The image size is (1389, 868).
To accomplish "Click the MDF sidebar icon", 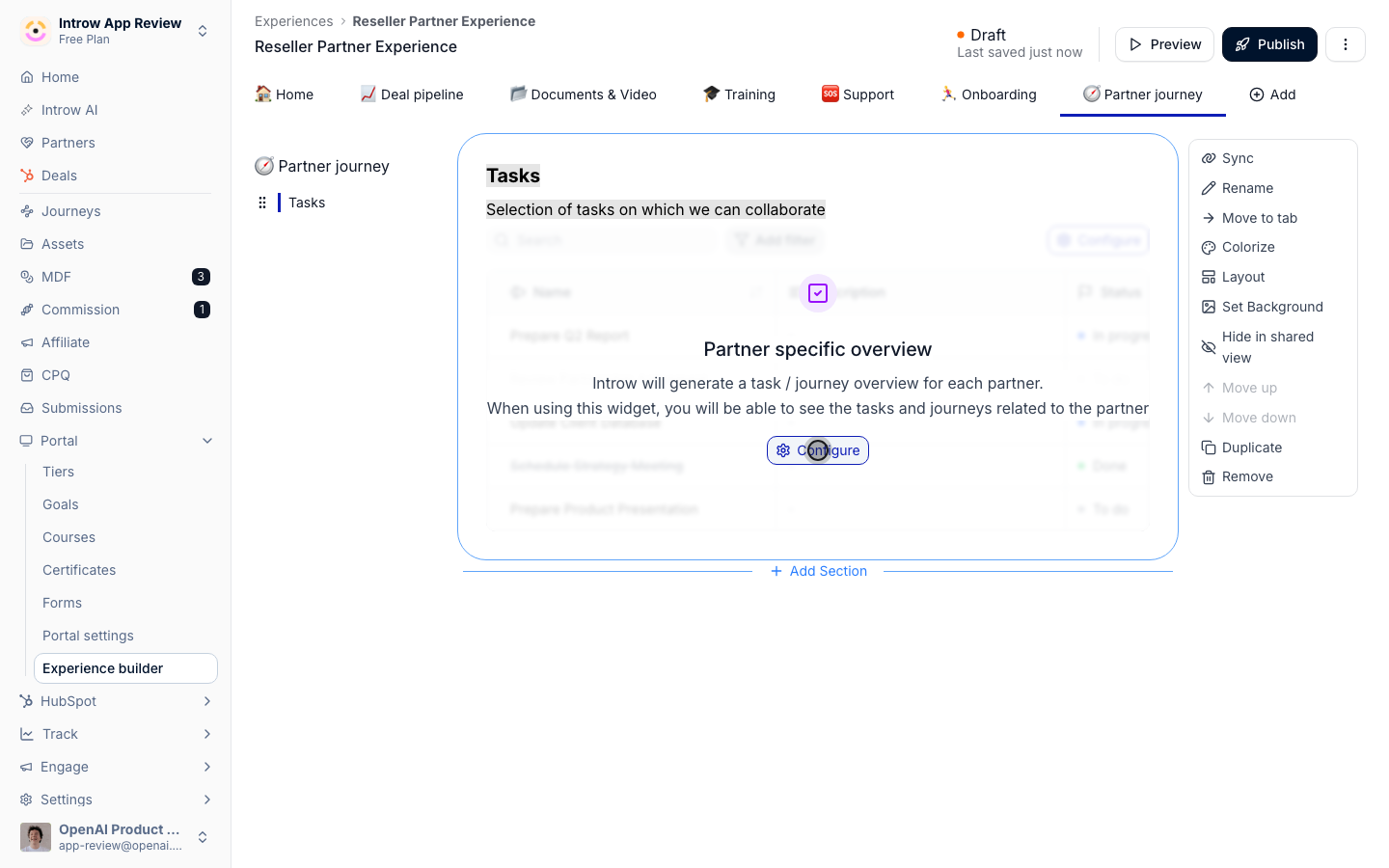I will click(27, 277).
